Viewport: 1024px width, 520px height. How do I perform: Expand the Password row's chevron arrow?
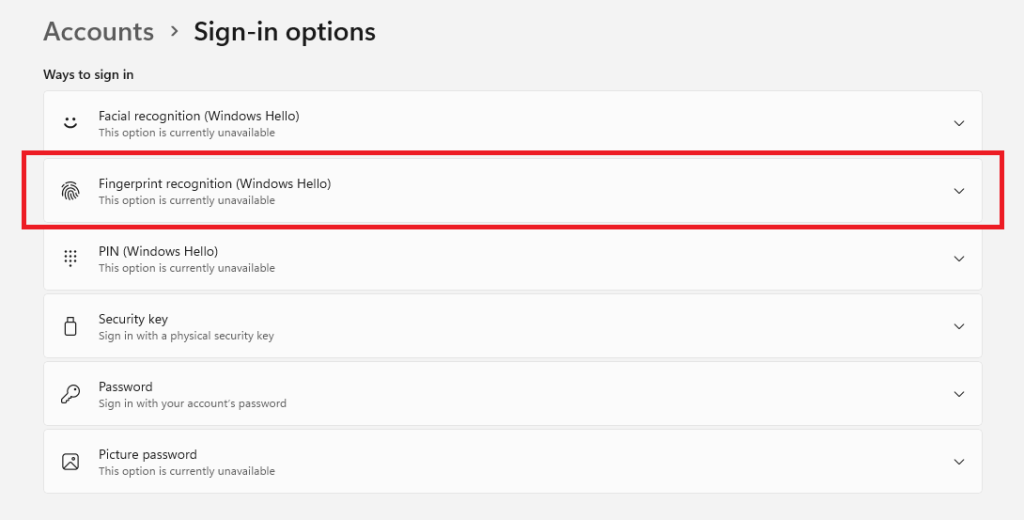(959, 394)
